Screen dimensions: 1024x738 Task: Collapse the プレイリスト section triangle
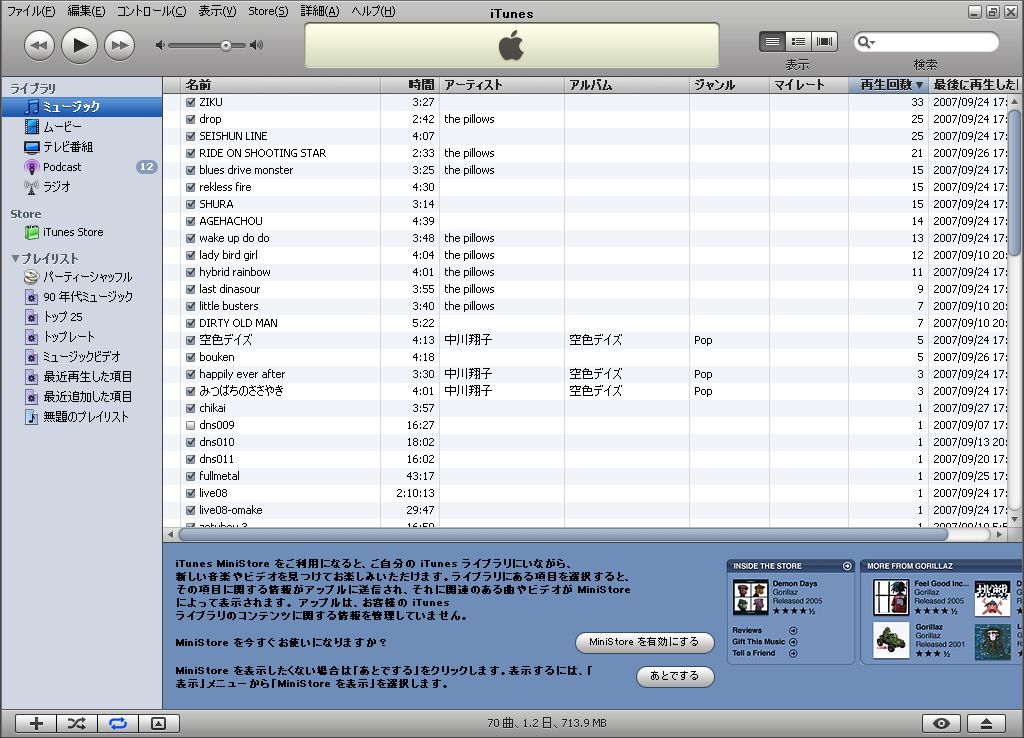(15, 259)
